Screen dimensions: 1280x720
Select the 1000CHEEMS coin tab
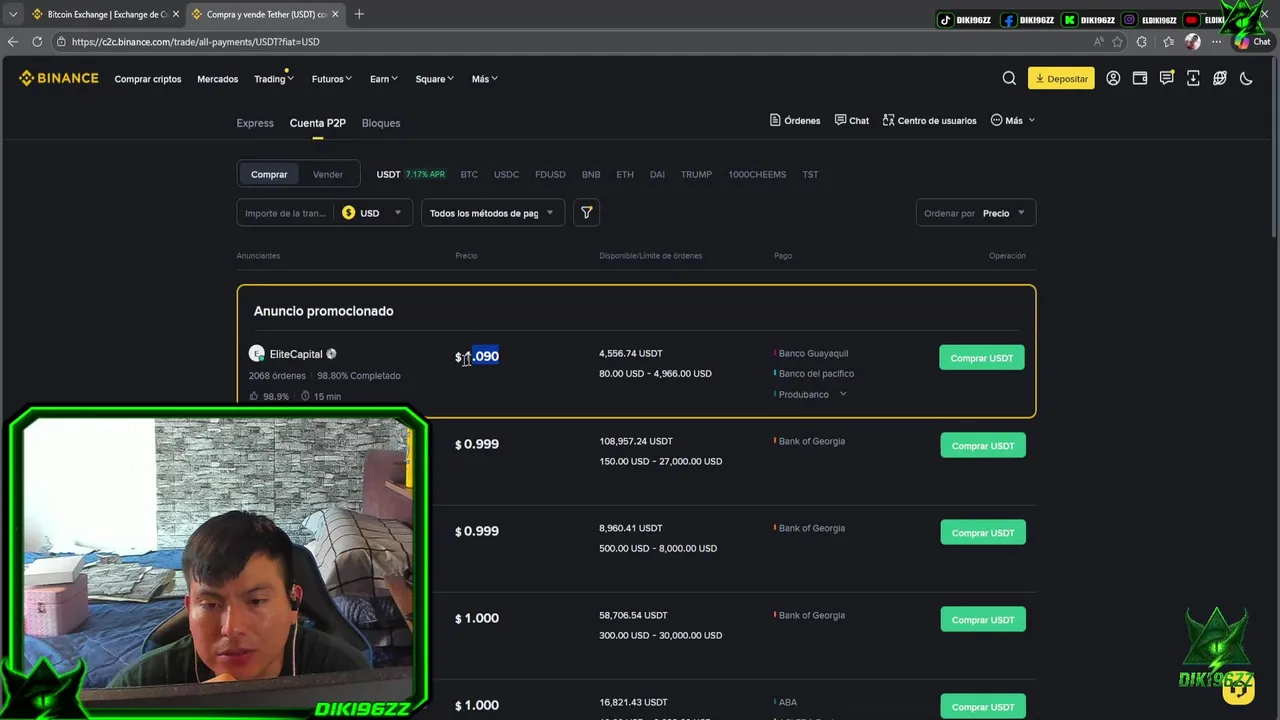pos(757,174)
